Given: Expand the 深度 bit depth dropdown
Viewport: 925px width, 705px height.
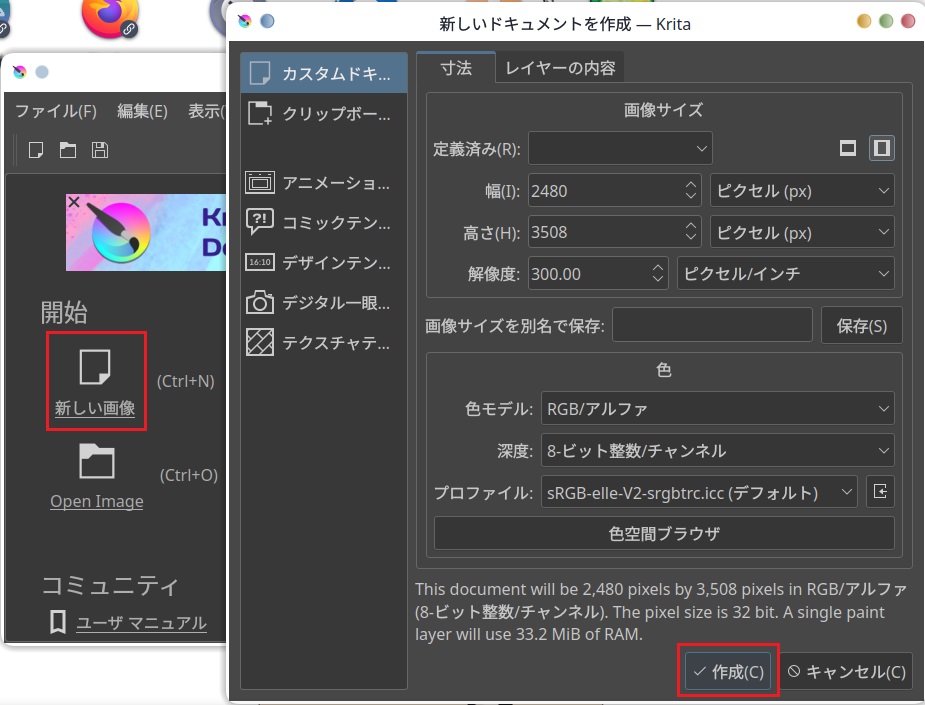Looking at the screenshot, I should tap(717, 450).
